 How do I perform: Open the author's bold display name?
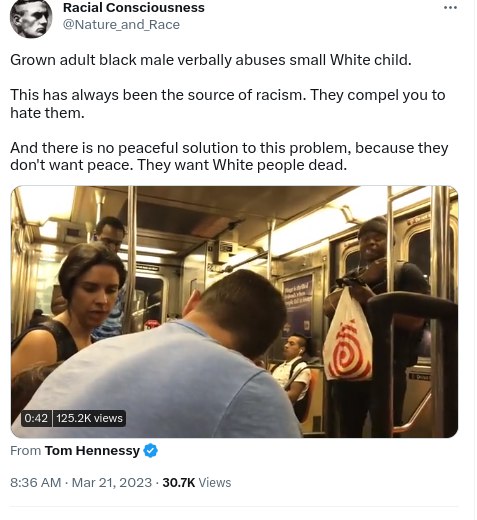[x=134, y=7]
